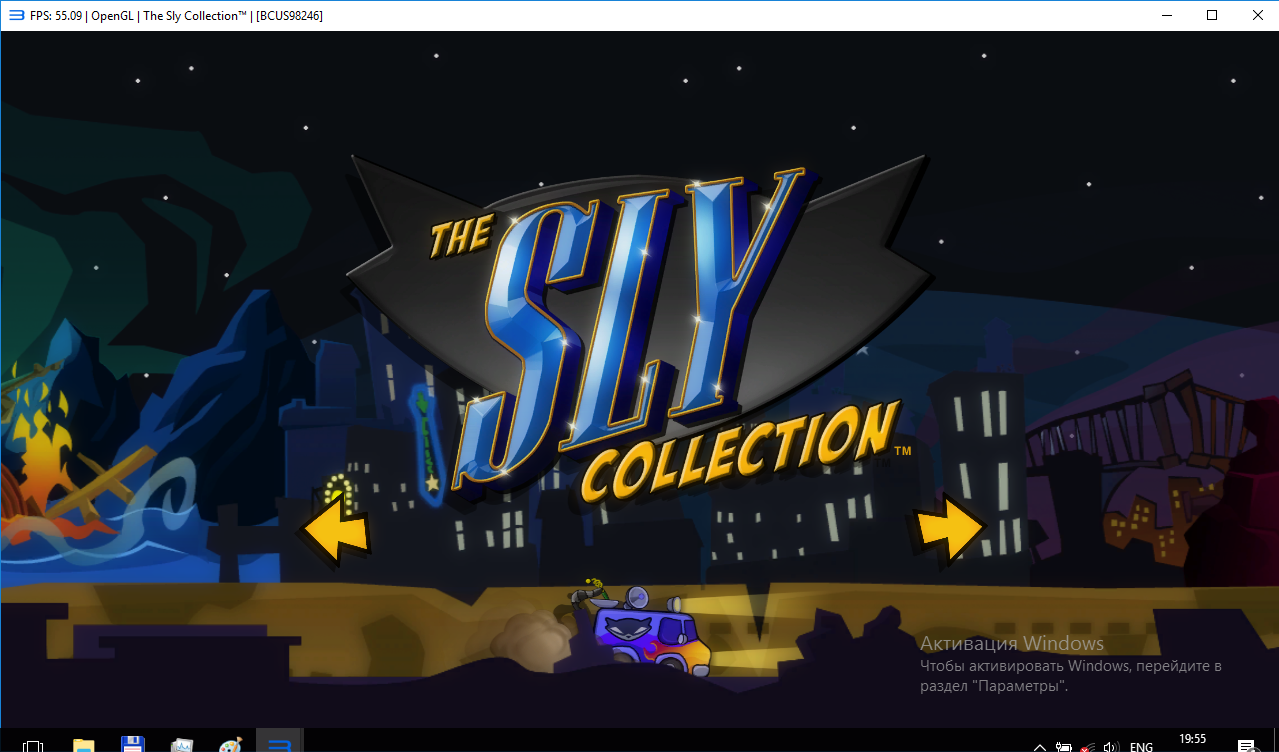The image size is (1279, 752).
Task: Click the RPCS3 taskbar button
Action: [x=279, y=743]
